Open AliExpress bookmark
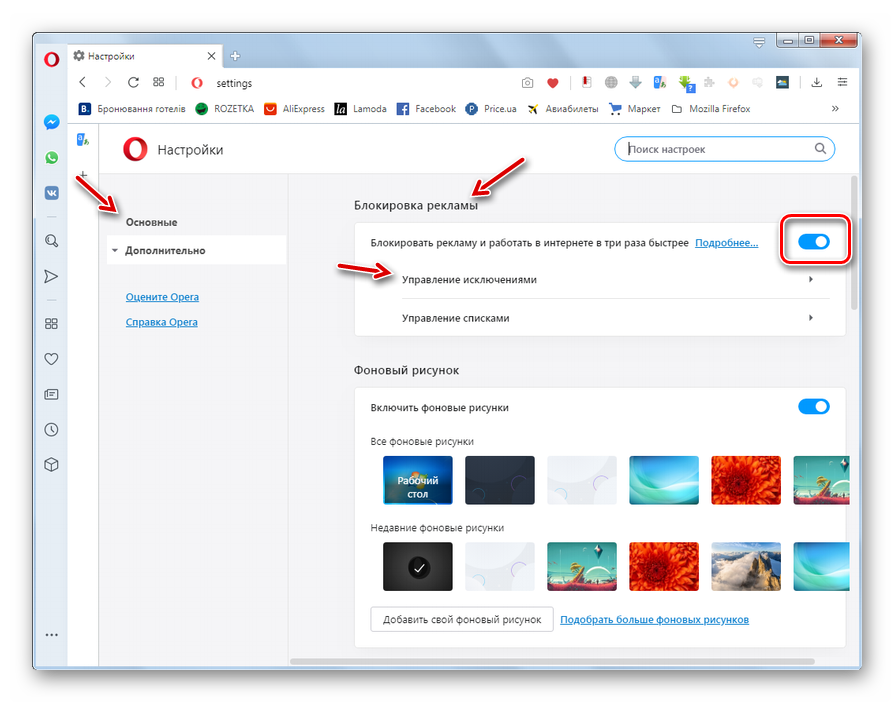The width and height of the screenshot is (895, 703). point(294,108)
